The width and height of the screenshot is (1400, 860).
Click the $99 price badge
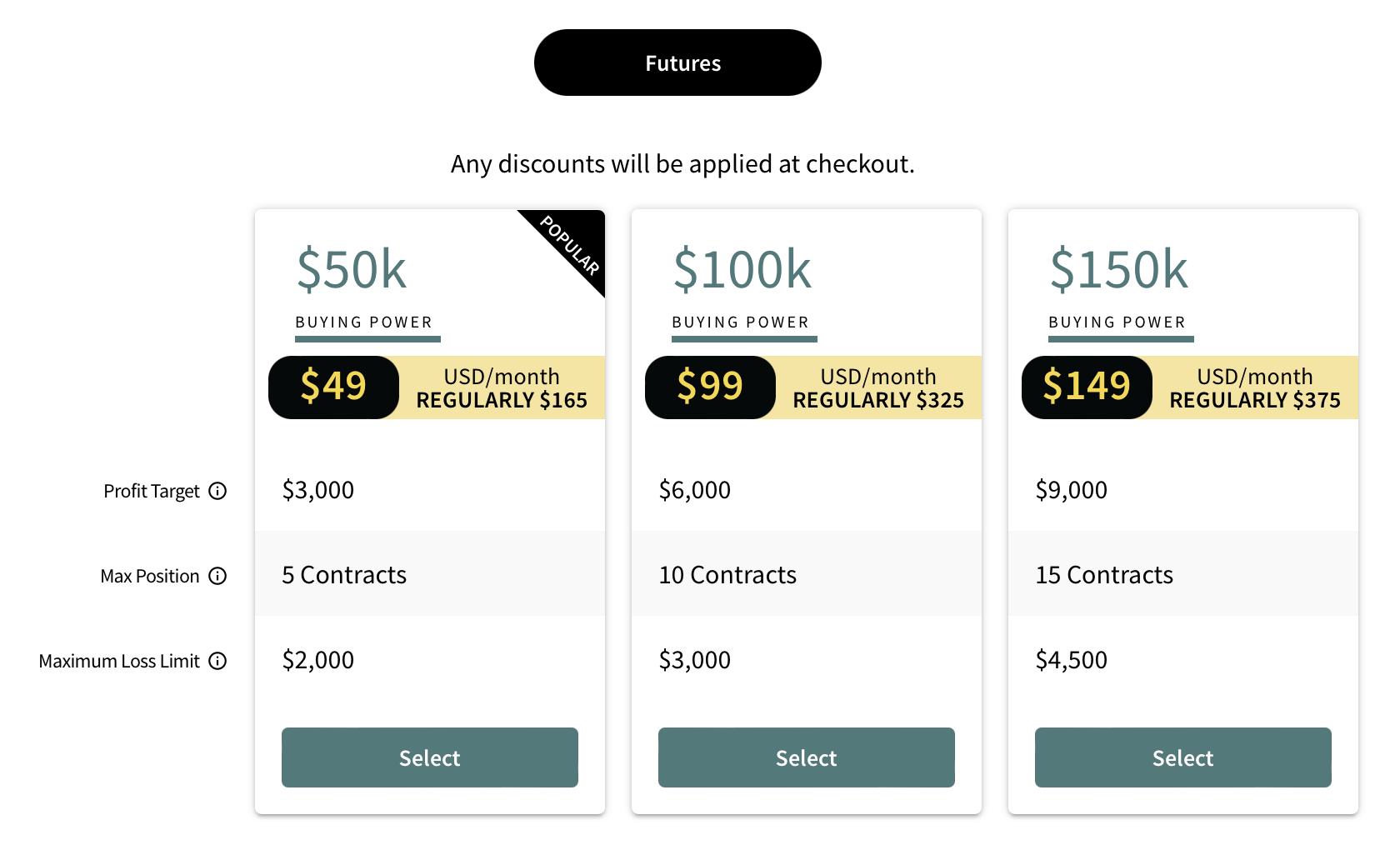point(709,387)
